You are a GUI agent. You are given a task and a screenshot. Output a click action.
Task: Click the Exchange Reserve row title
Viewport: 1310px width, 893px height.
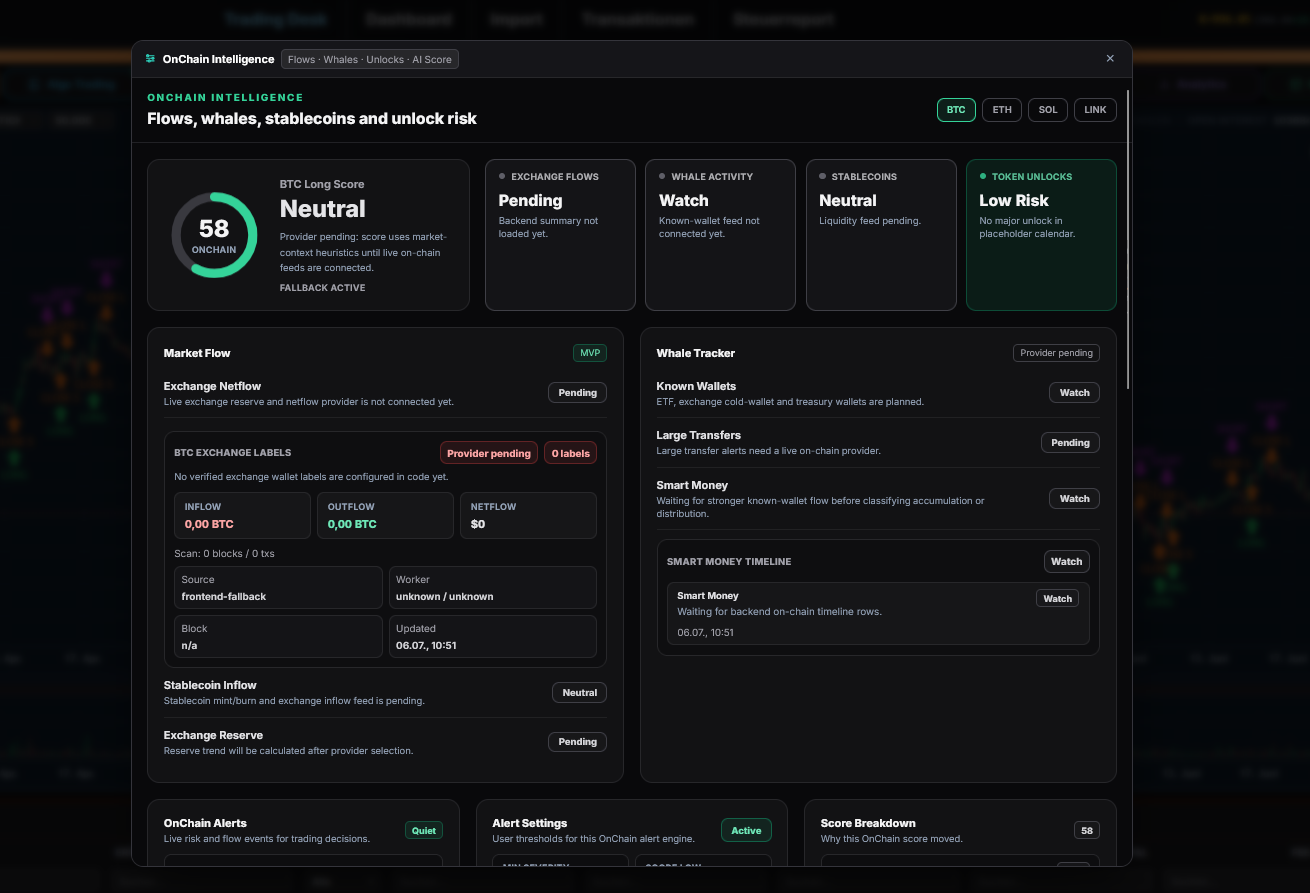point(213,735)
